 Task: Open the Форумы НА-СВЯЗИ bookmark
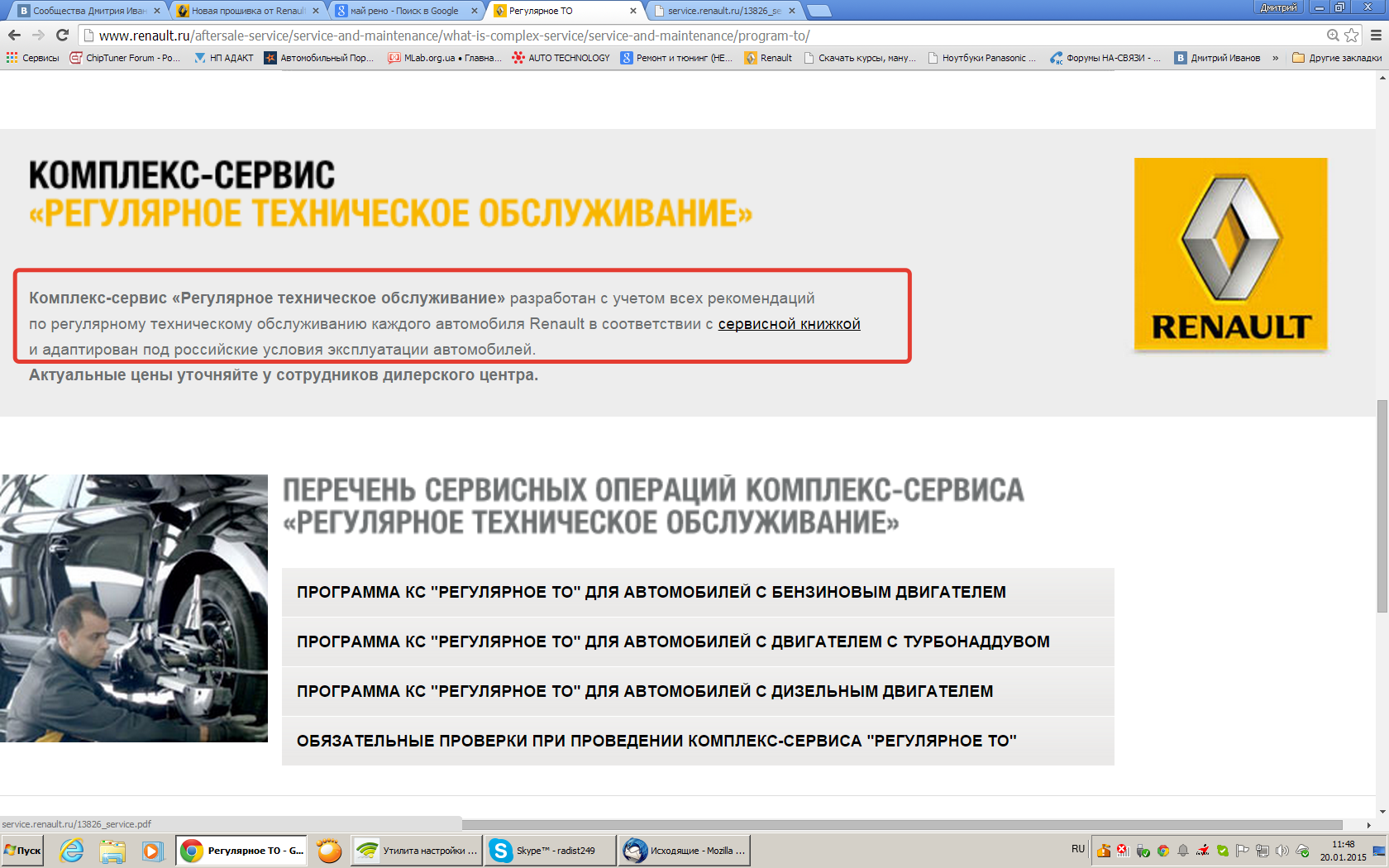1105,58
